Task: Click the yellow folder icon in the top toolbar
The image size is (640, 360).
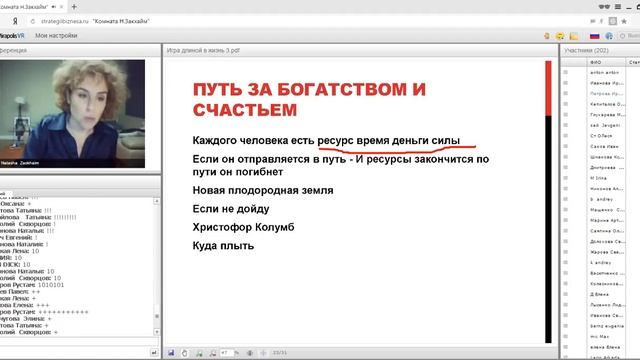Action: [574, 36]
